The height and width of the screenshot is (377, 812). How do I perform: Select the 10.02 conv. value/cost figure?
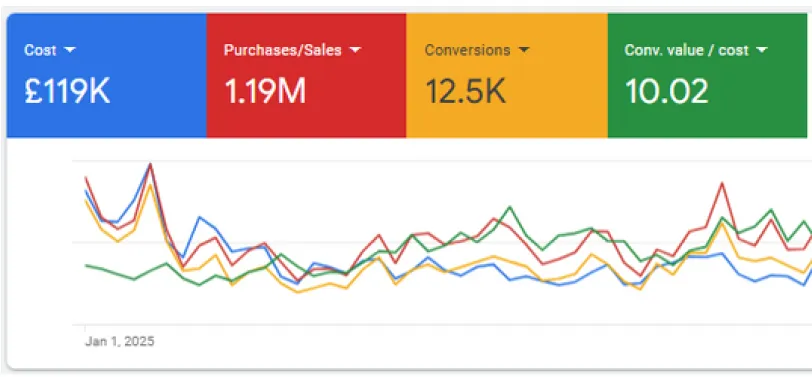(666, 91)
